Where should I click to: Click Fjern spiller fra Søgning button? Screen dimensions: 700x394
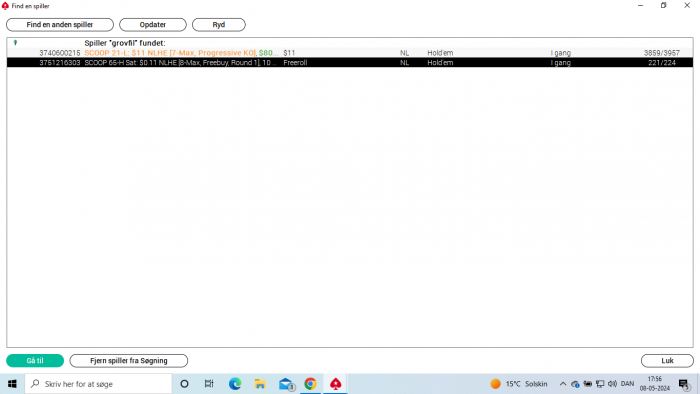tap(129, 361)
